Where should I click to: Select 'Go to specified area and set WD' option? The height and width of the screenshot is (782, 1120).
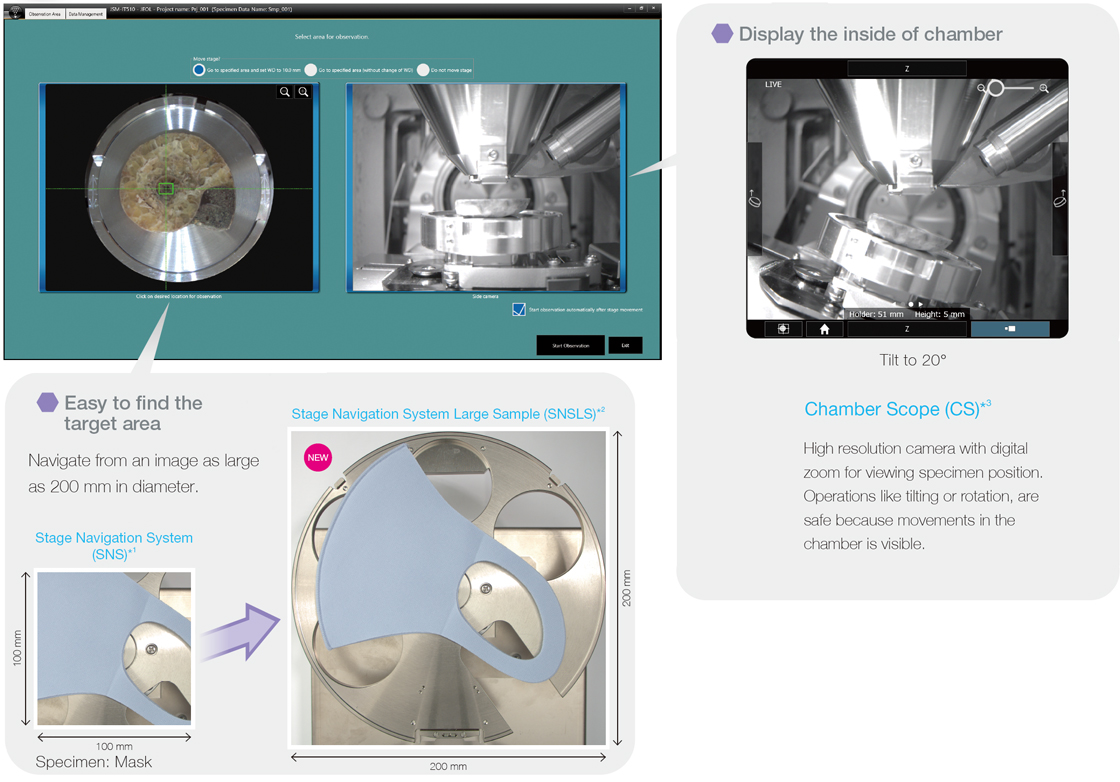(199, 70)
